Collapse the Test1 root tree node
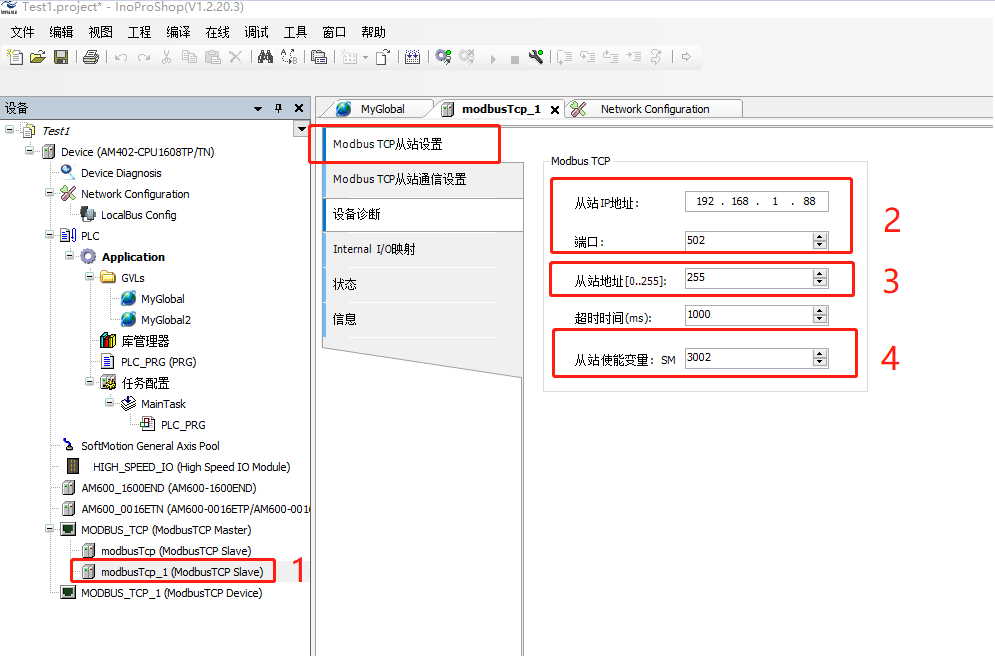Screen dimensions: 995x664 [10, 129]
